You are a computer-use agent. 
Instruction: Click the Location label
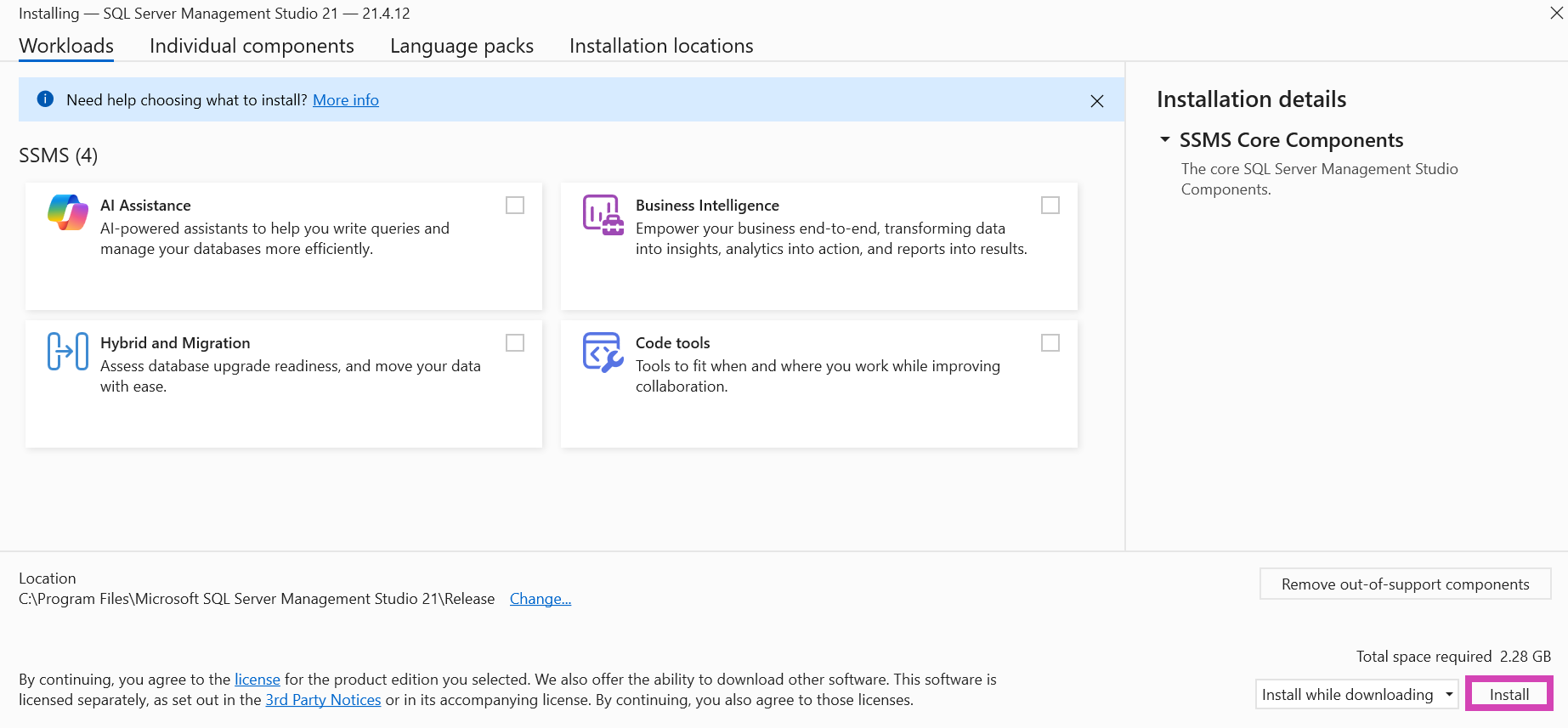pos(48,578)
